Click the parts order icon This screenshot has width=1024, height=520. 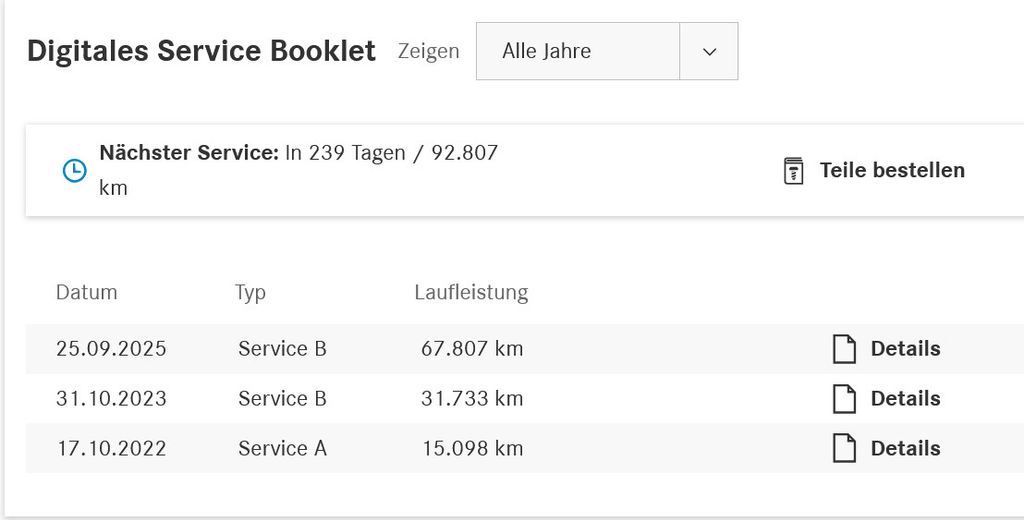(x=793, y=171)
